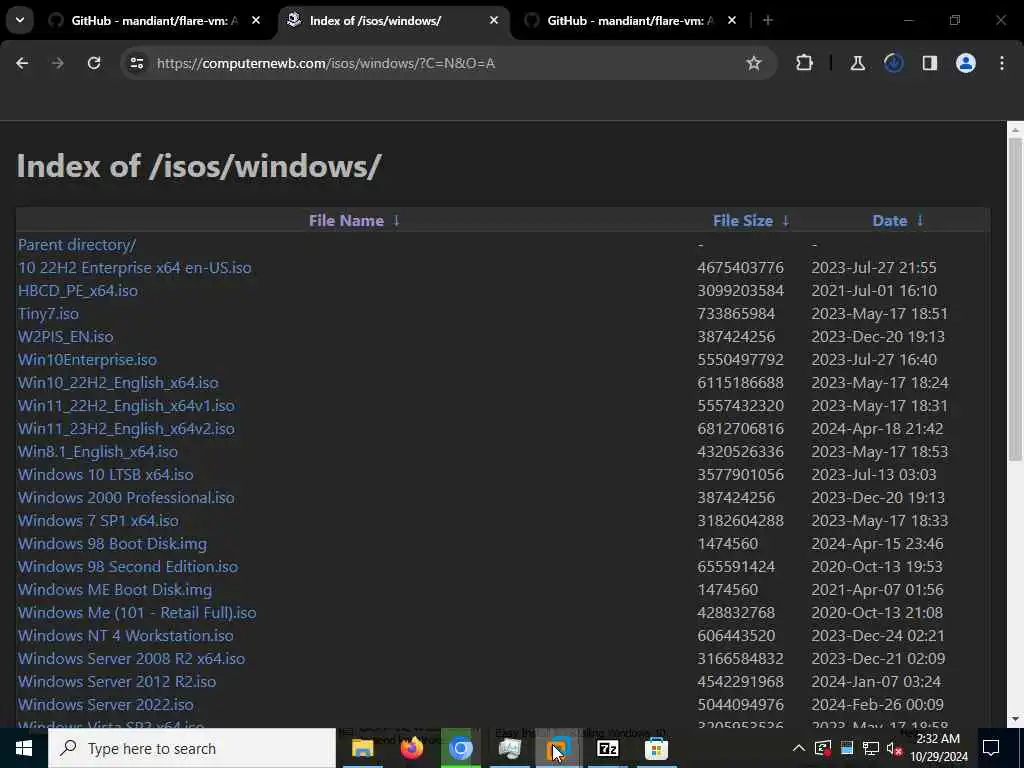Download Windows Server 2008 R2 x64.iso

point(131,658)
